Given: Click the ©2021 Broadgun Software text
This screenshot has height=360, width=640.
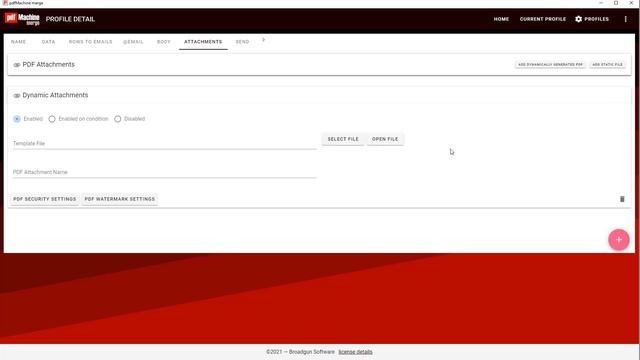Looking at the screenshot, I should coord(300,352).
